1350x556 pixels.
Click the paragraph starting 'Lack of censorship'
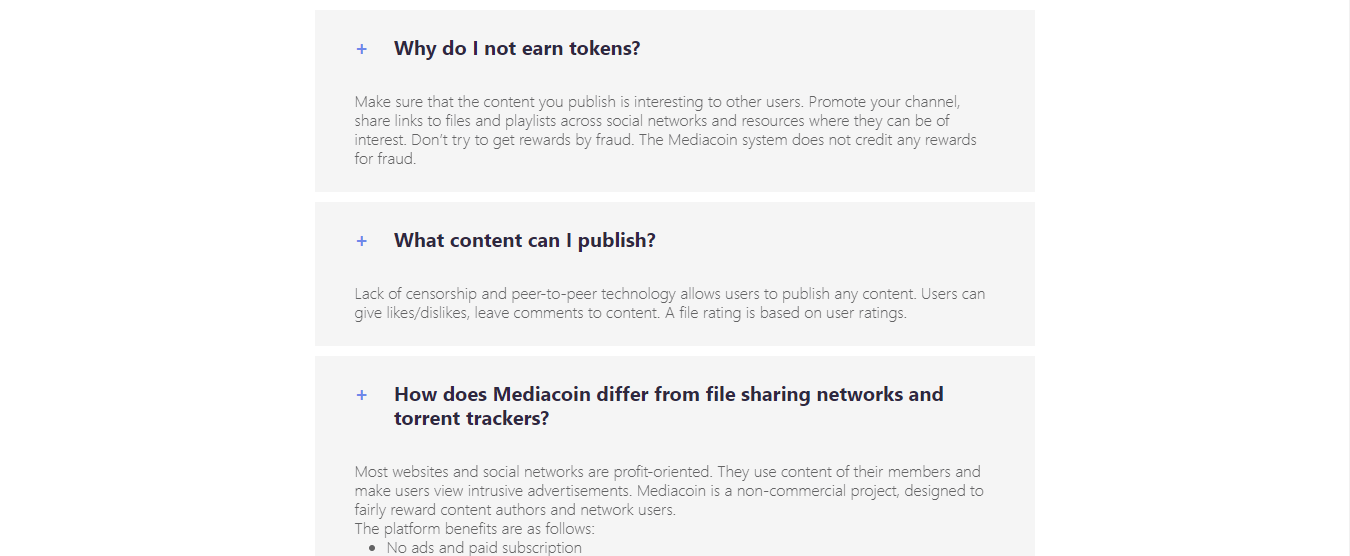click(670, 303)
